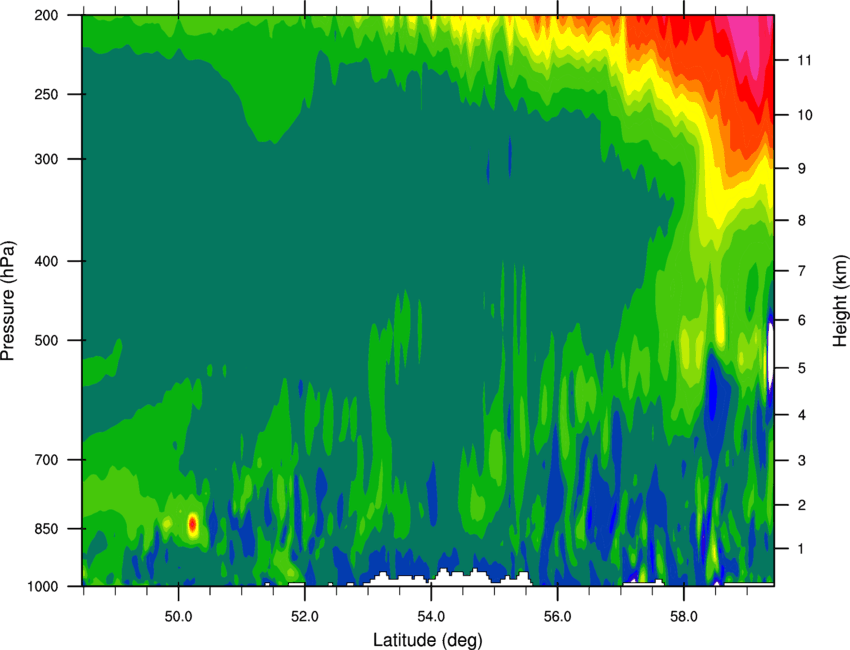Viewport: 850px width, 650px height.
Task: Click the 54.0 latitude tick label
Action: coord(431,617)
